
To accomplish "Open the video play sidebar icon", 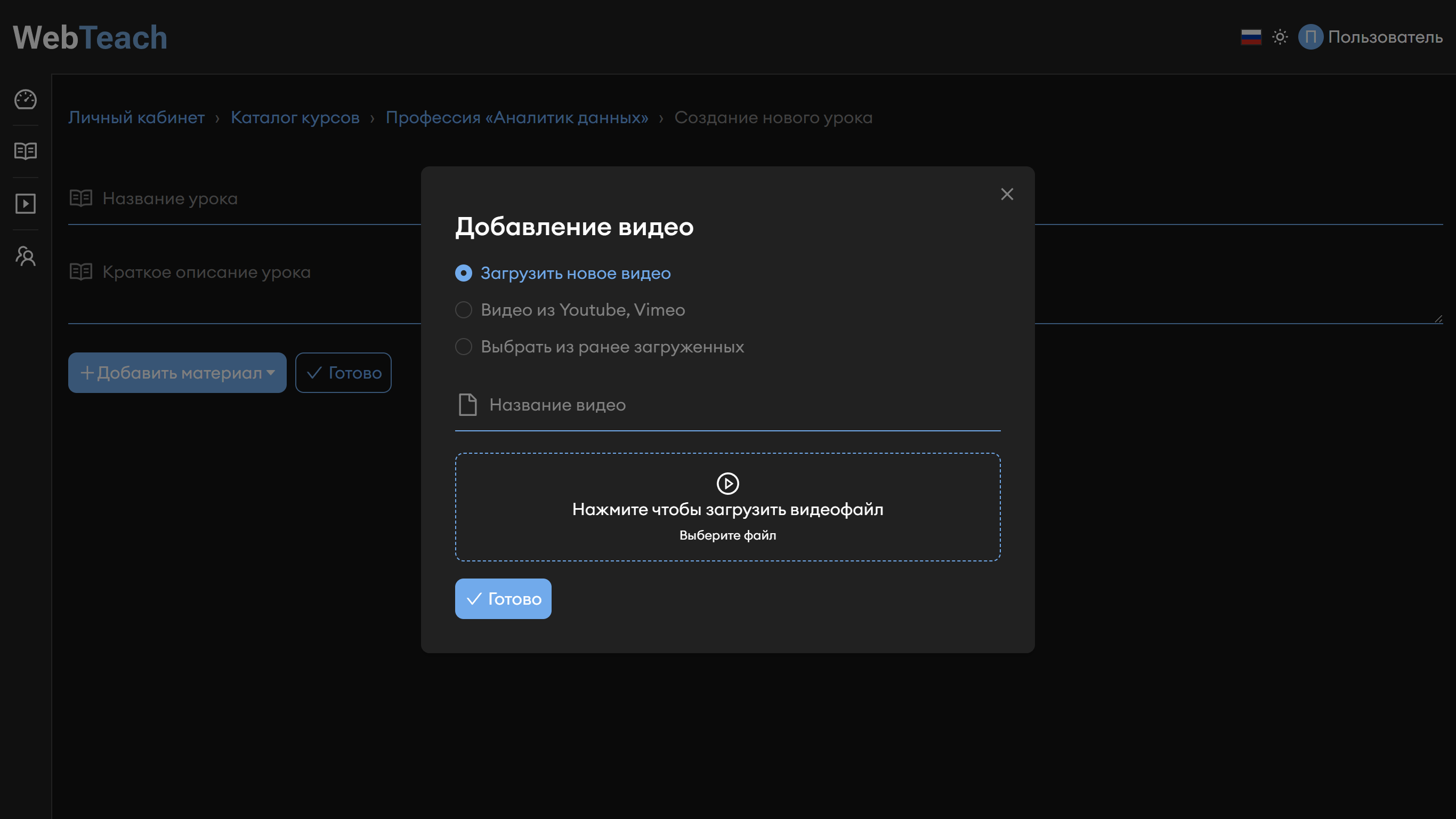I will [26, 204].
